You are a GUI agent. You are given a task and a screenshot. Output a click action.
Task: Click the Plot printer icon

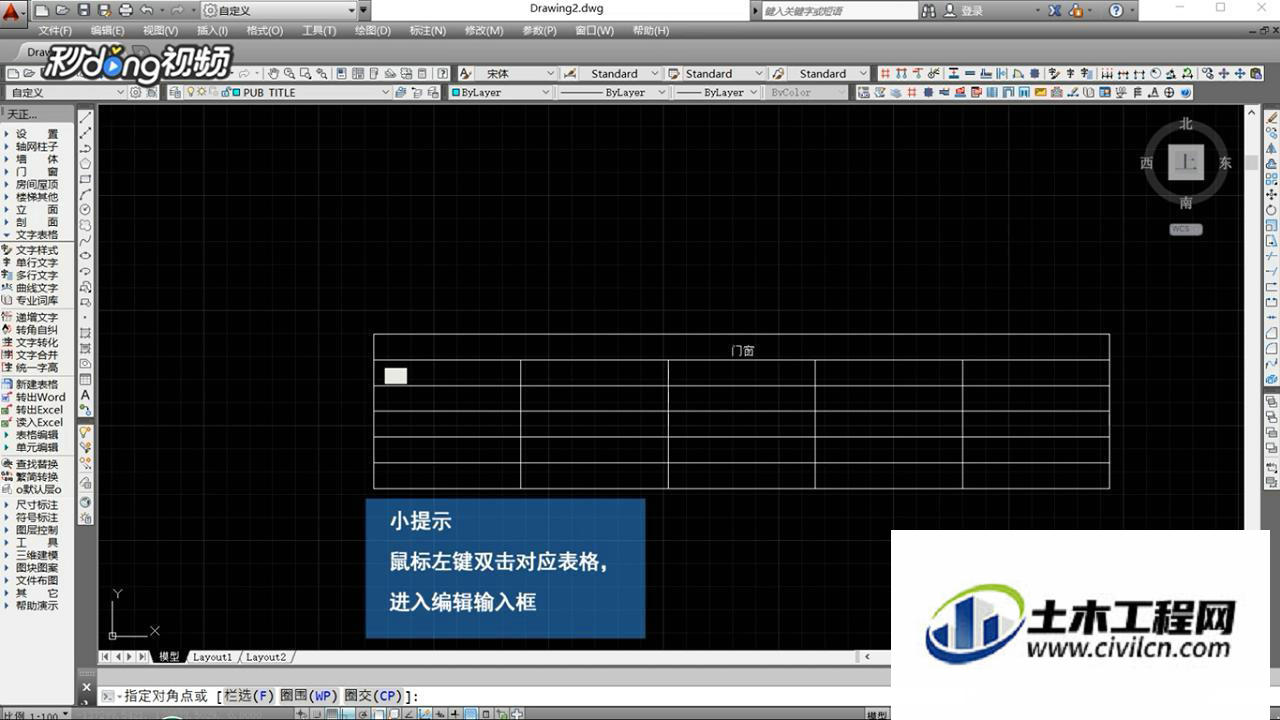(x=125, y=10)
